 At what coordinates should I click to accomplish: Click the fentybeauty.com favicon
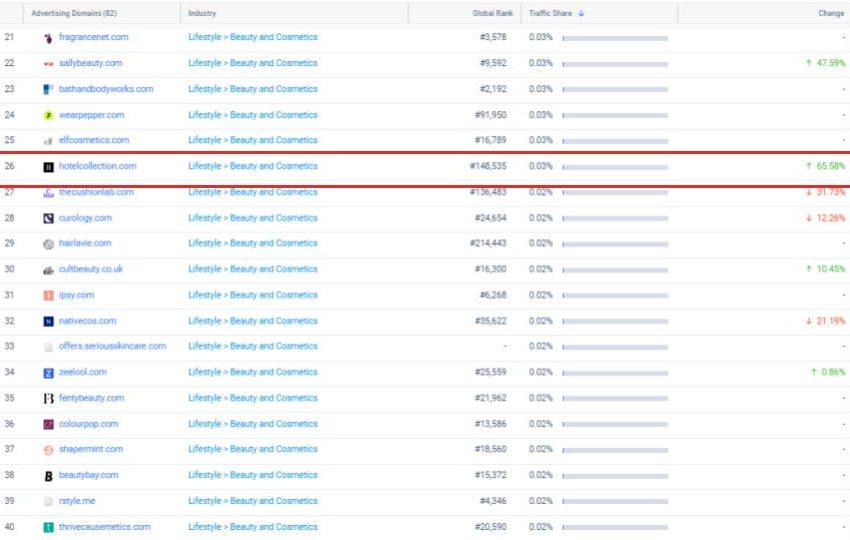[48, 398]
